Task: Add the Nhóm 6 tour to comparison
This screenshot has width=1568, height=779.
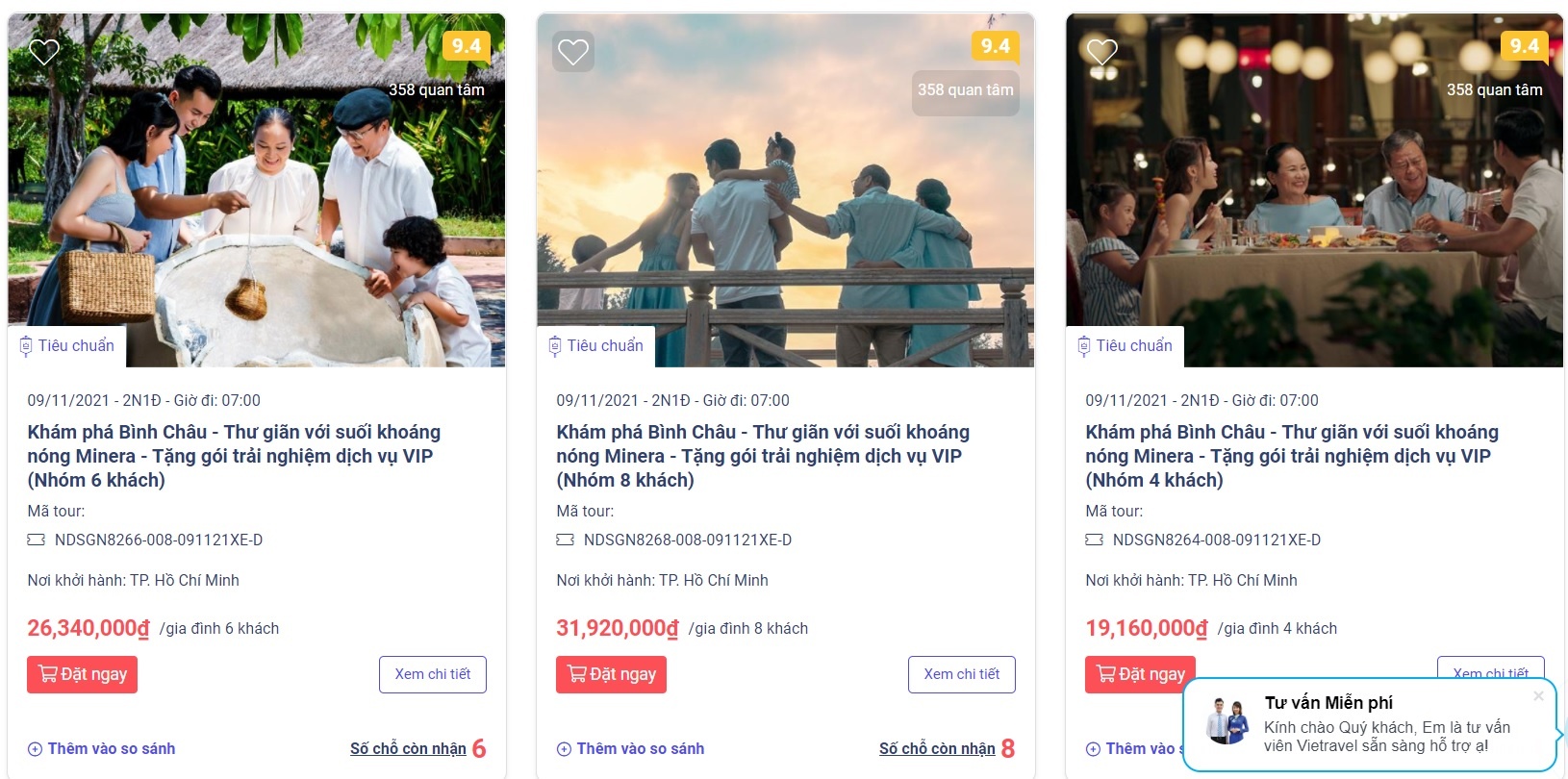Action: tap(102, 749)
